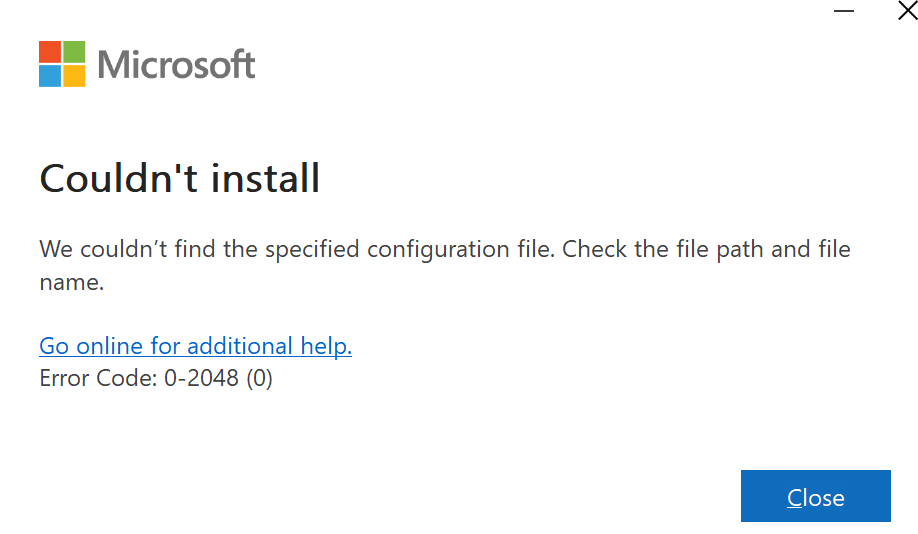Click the word 'install' in the heading
This screenshot has width=918, height=534.
pos(265,178)
